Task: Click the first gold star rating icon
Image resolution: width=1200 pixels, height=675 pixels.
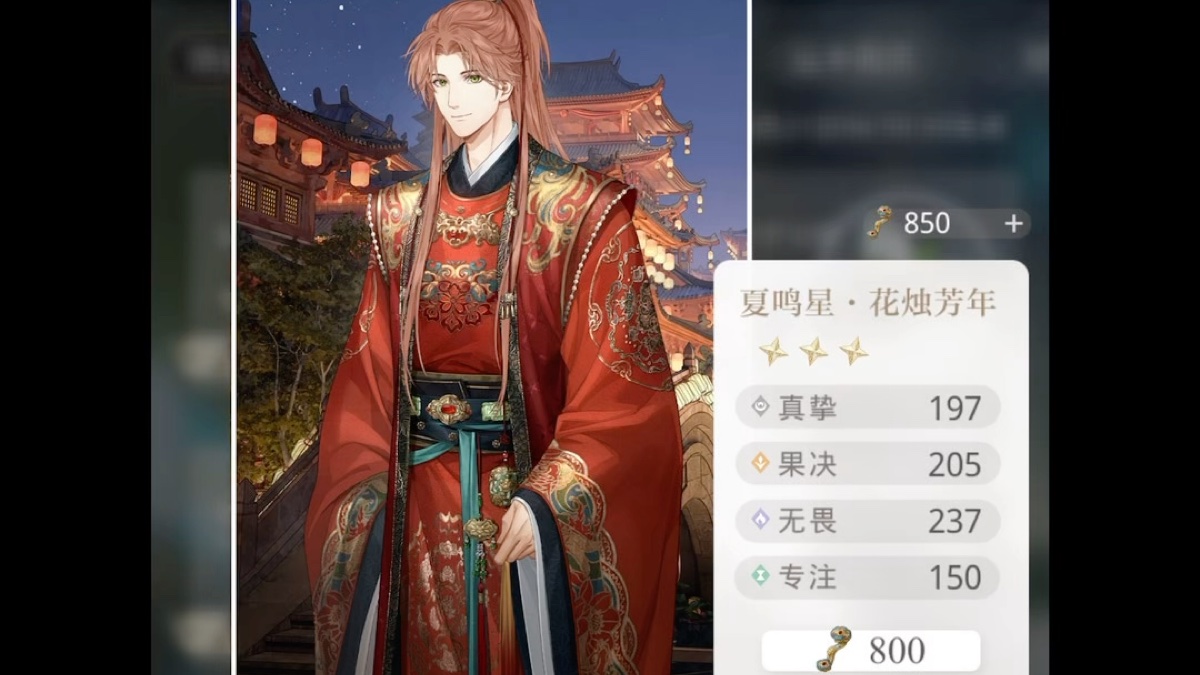Action: (772, 351)
